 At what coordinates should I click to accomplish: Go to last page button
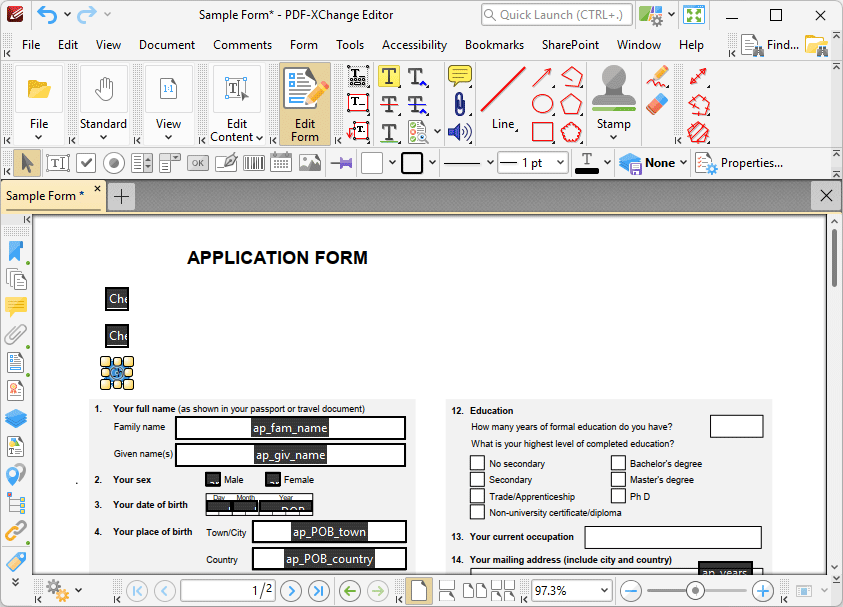click(319, 591)
